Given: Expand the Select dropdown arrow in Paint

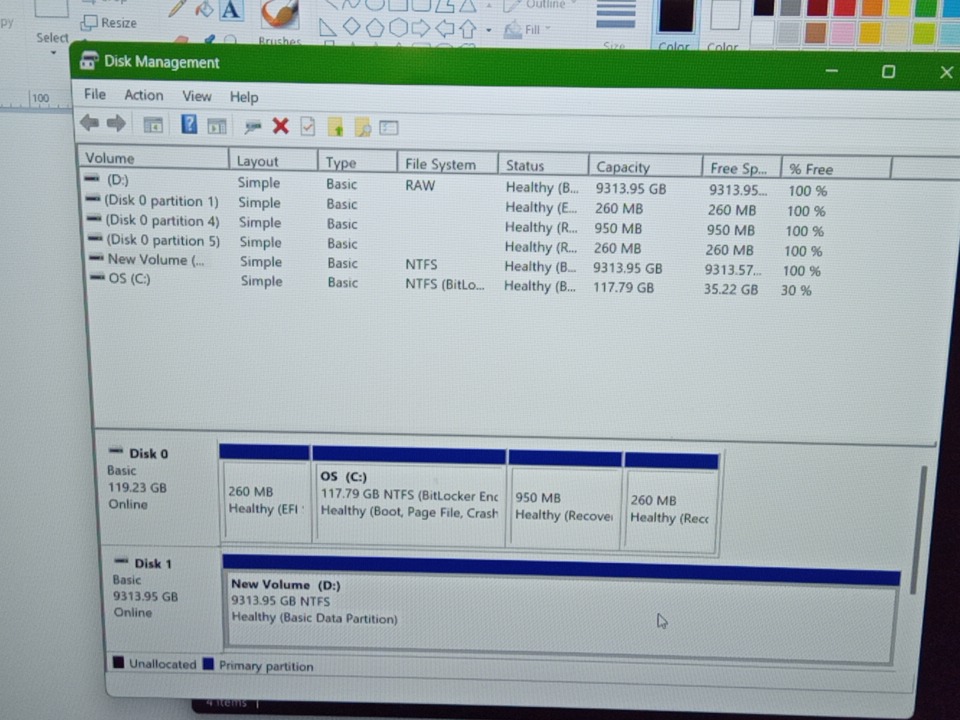Looking at the screenshot, I should (x=53, y=53).
